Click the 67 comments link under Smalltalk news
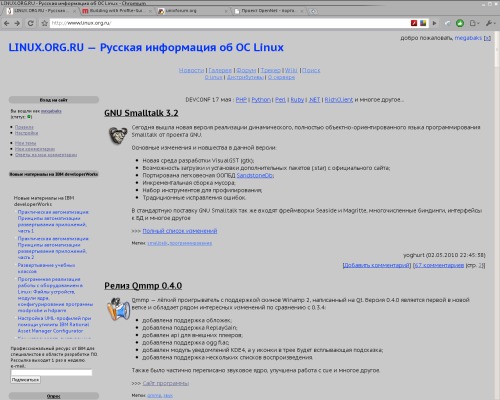The height and width of the screenshot is (400, 500). pos(439,265)
